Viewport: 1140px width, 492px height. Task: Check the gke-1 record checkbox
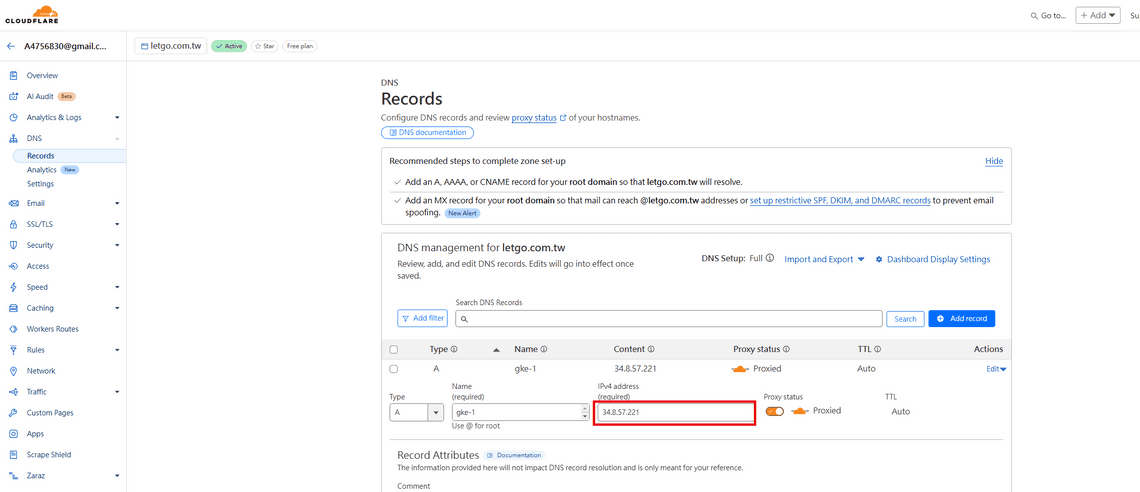pos(394,369)
